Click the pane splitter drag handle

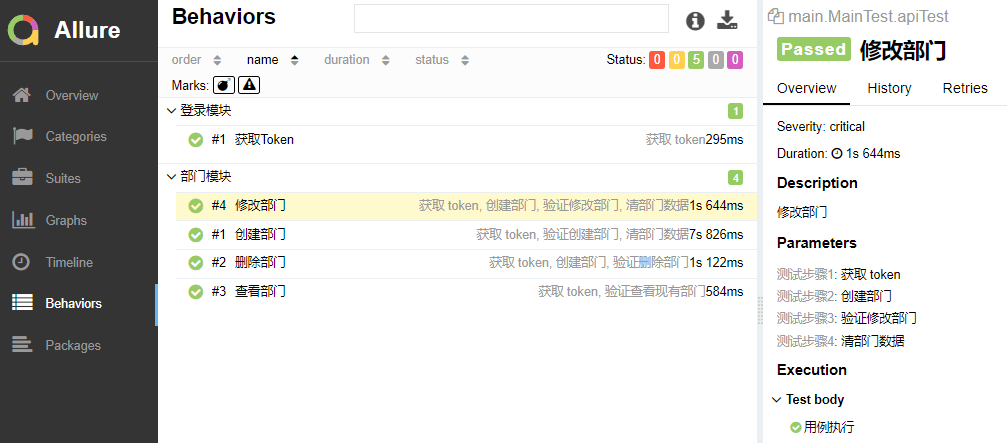[x=760, y=309]
